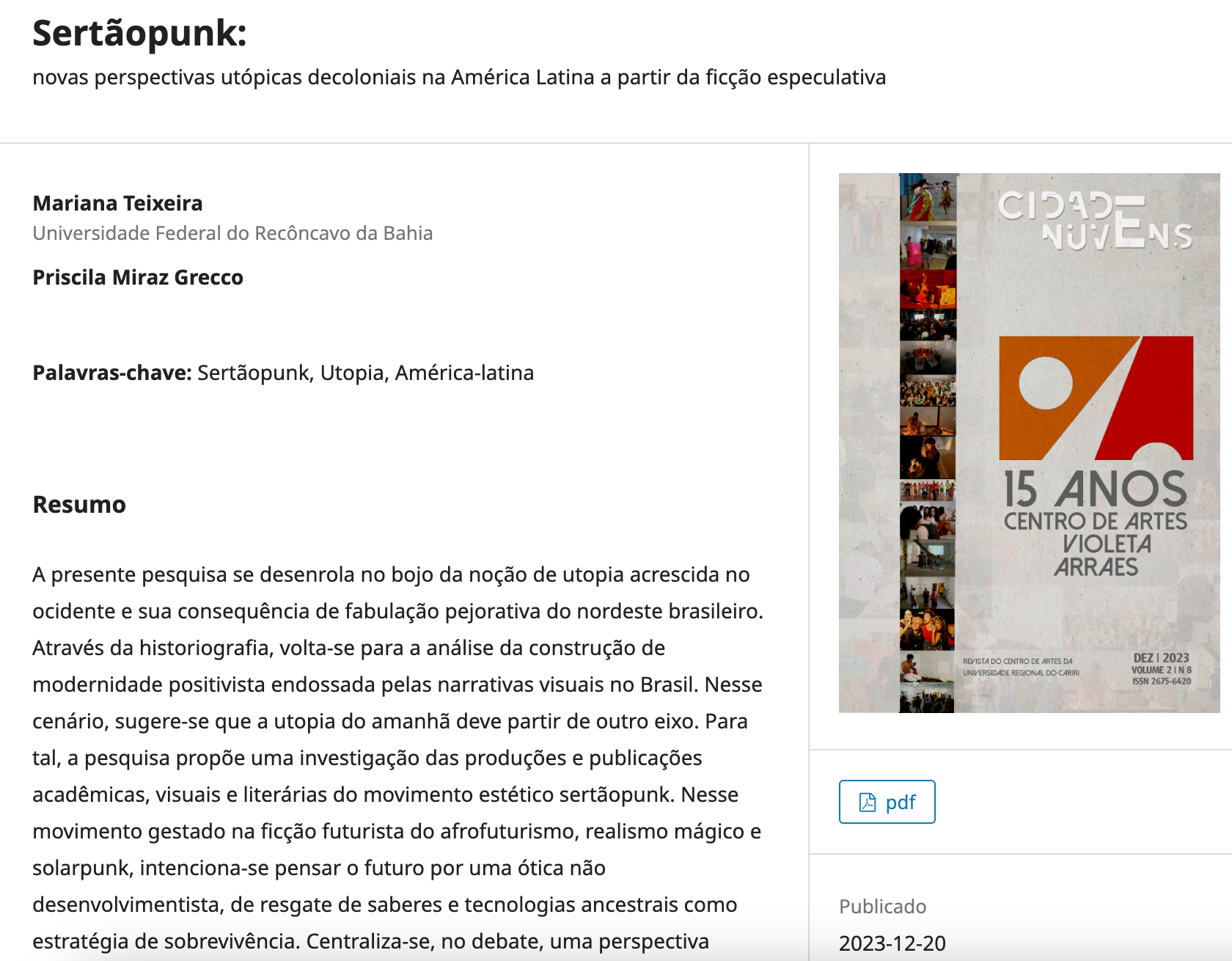Viewport: 1232px width, 961px height.
Task: Click Centro de Artes Violeta Arraes text
Action: click(x=1096, y=544)
